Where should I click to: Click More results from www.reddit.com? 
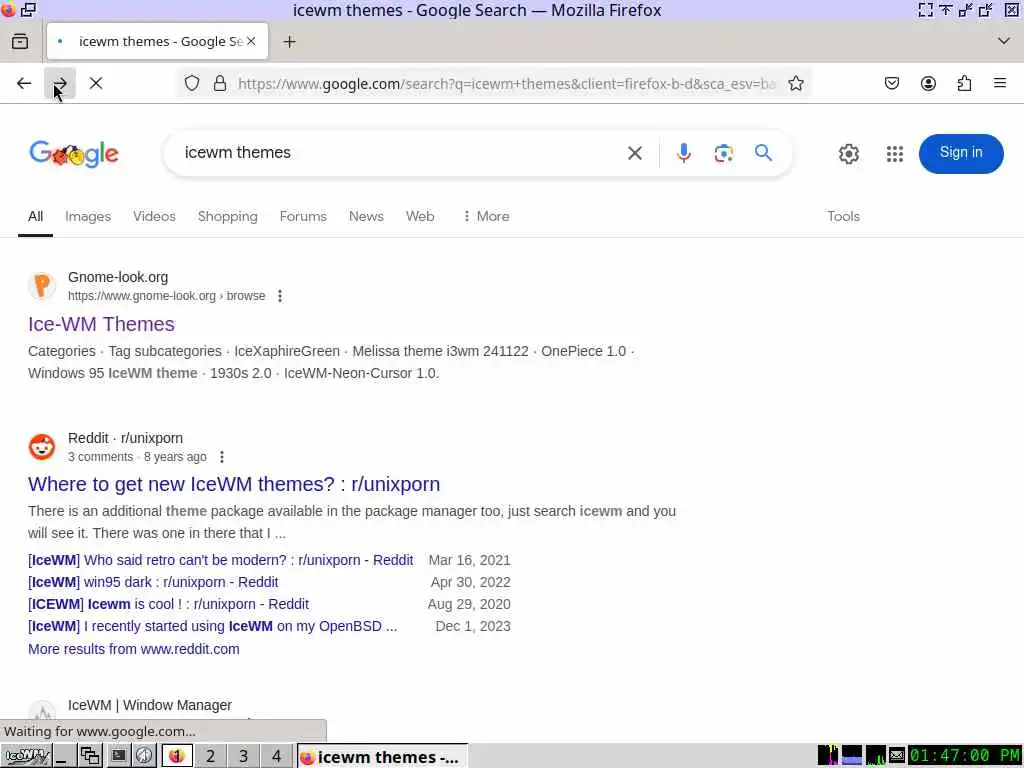134,649
